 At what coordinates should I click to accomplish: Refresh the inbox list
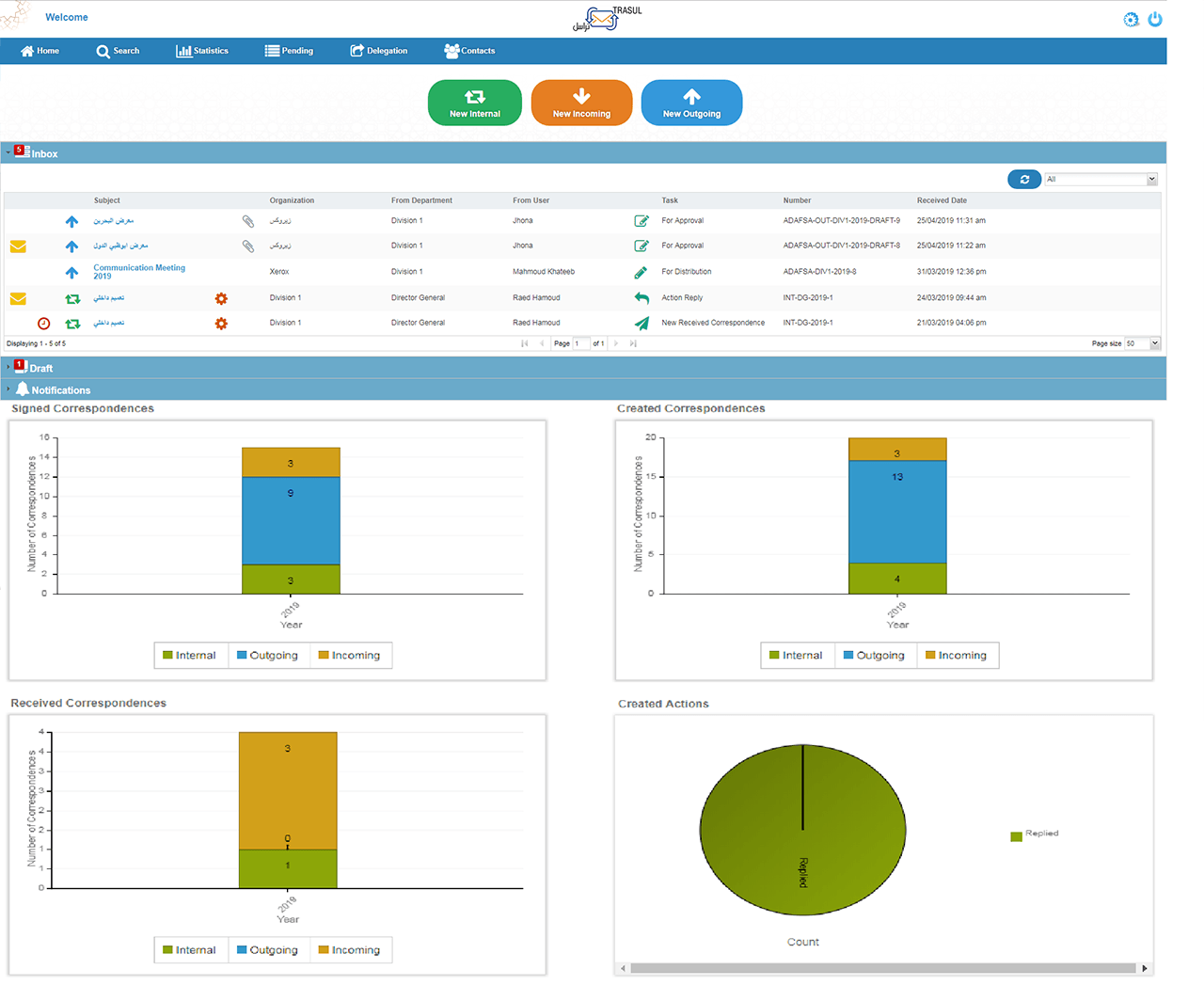click(1024, 179)
